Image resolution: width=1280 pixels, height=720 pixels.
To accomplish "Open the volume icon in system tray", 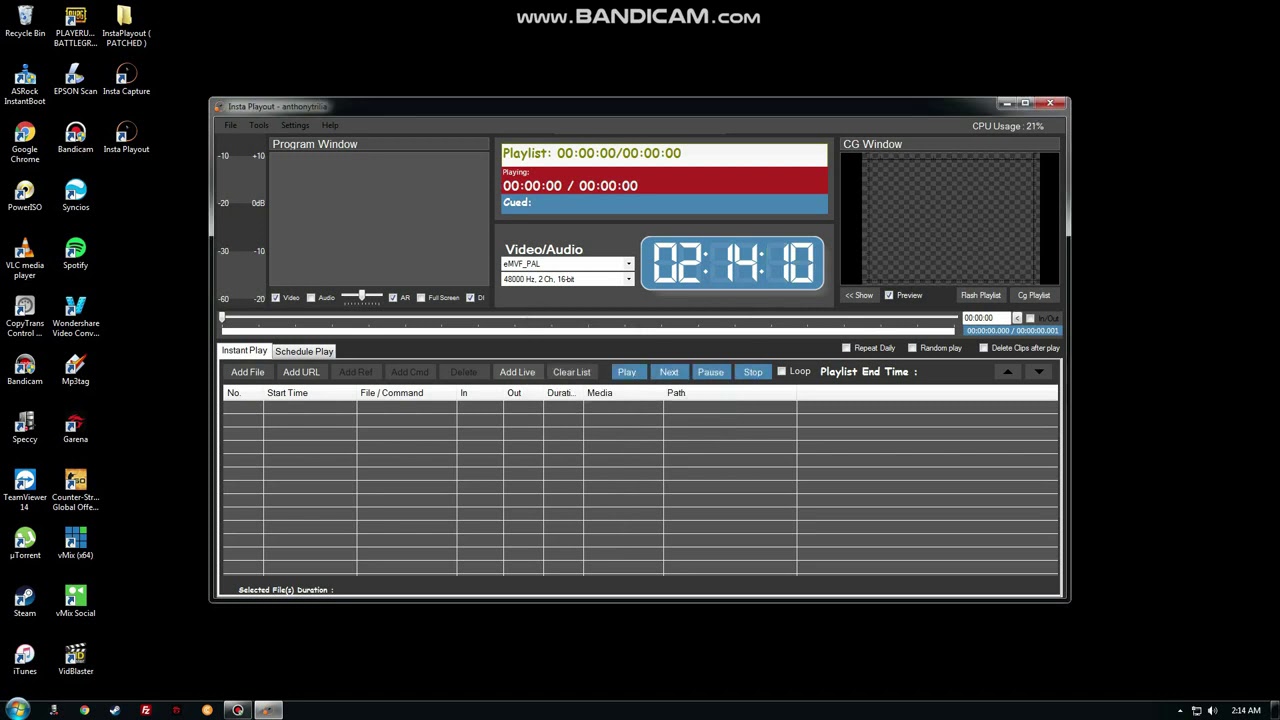I will point(1212,710).
